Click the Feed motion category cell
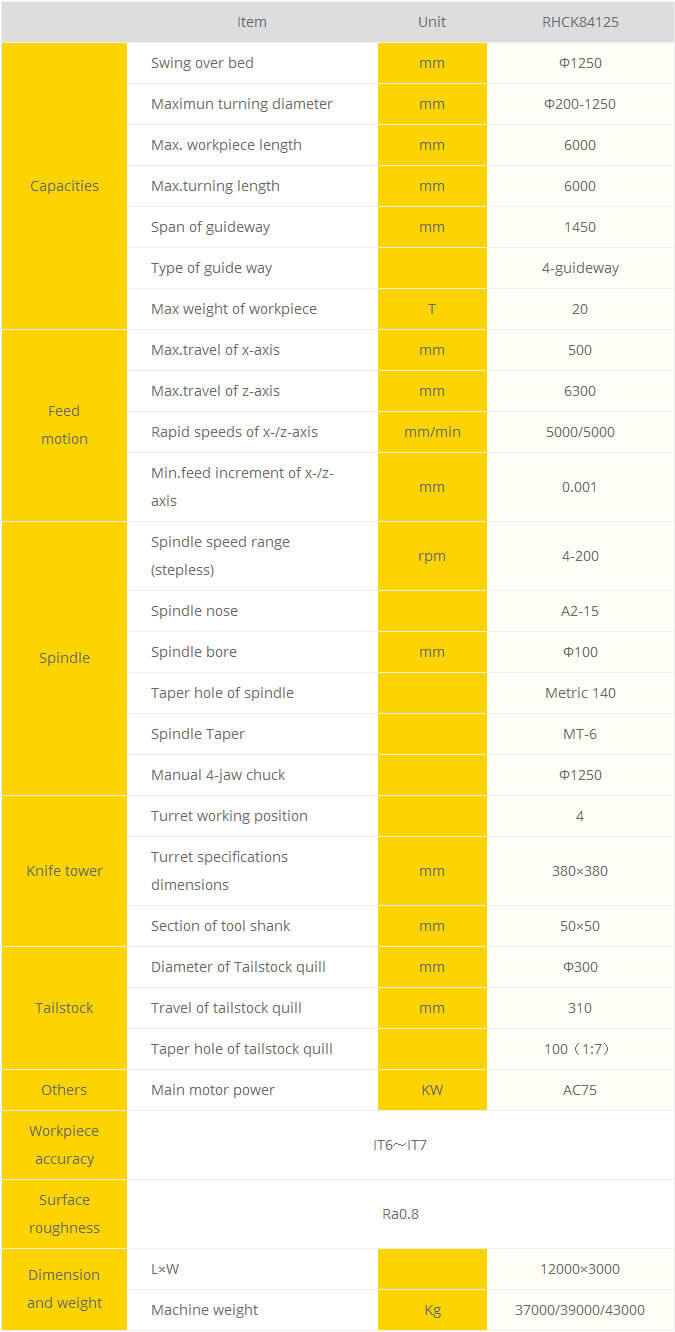This screenshot has height=1332, width=675. 64,425
